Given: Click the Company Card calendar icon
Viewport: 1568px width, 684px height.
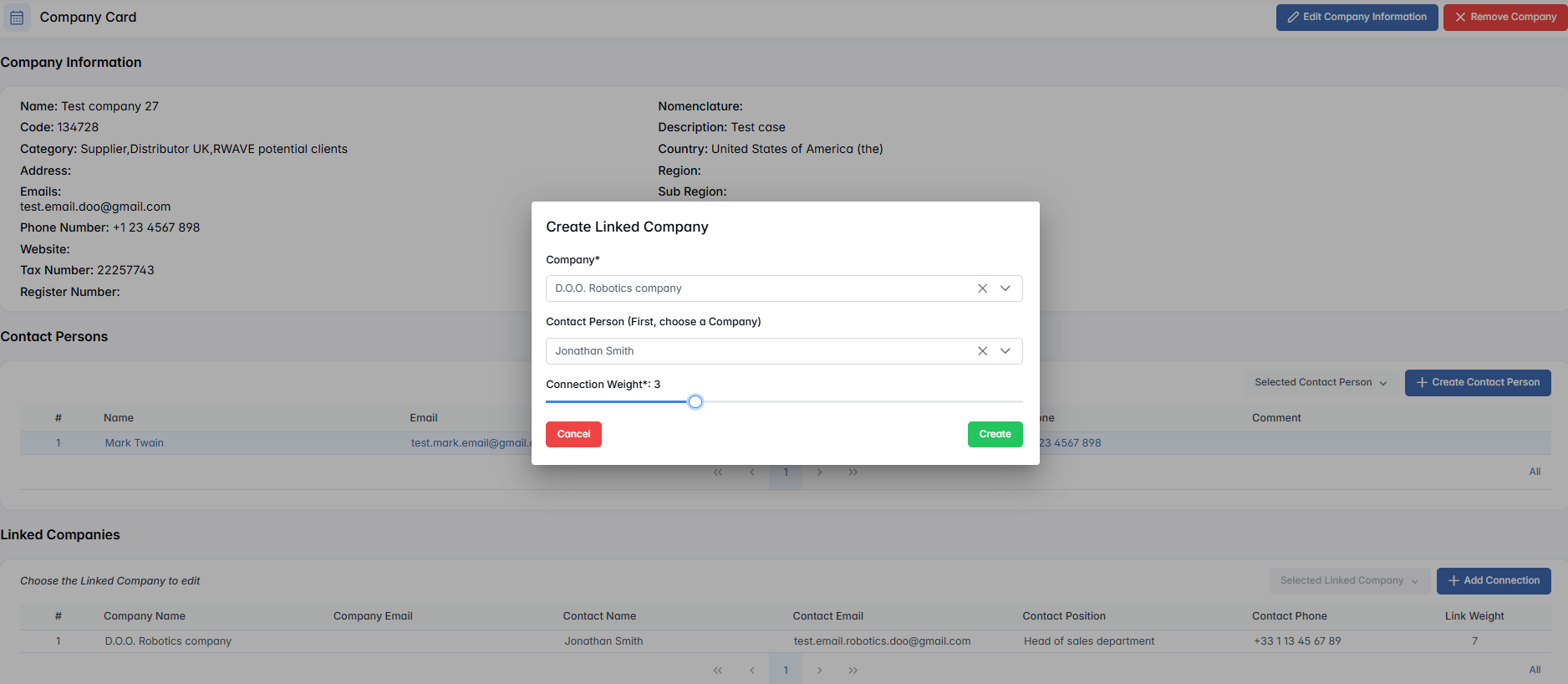Looking at the screenshot, I should 17,18.
